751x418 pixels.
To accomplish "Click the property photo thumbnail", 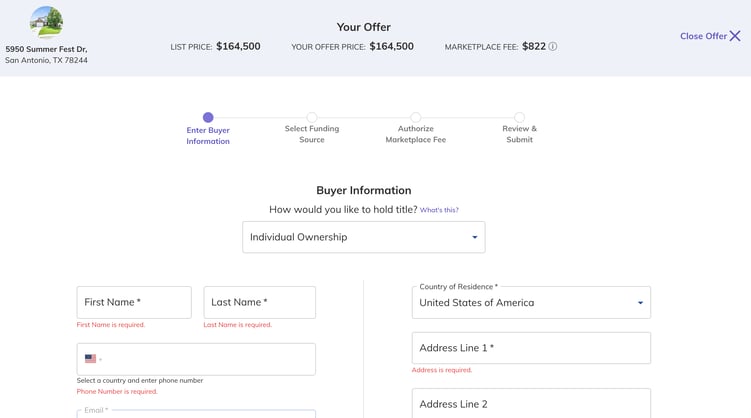I will pos(46,22).
